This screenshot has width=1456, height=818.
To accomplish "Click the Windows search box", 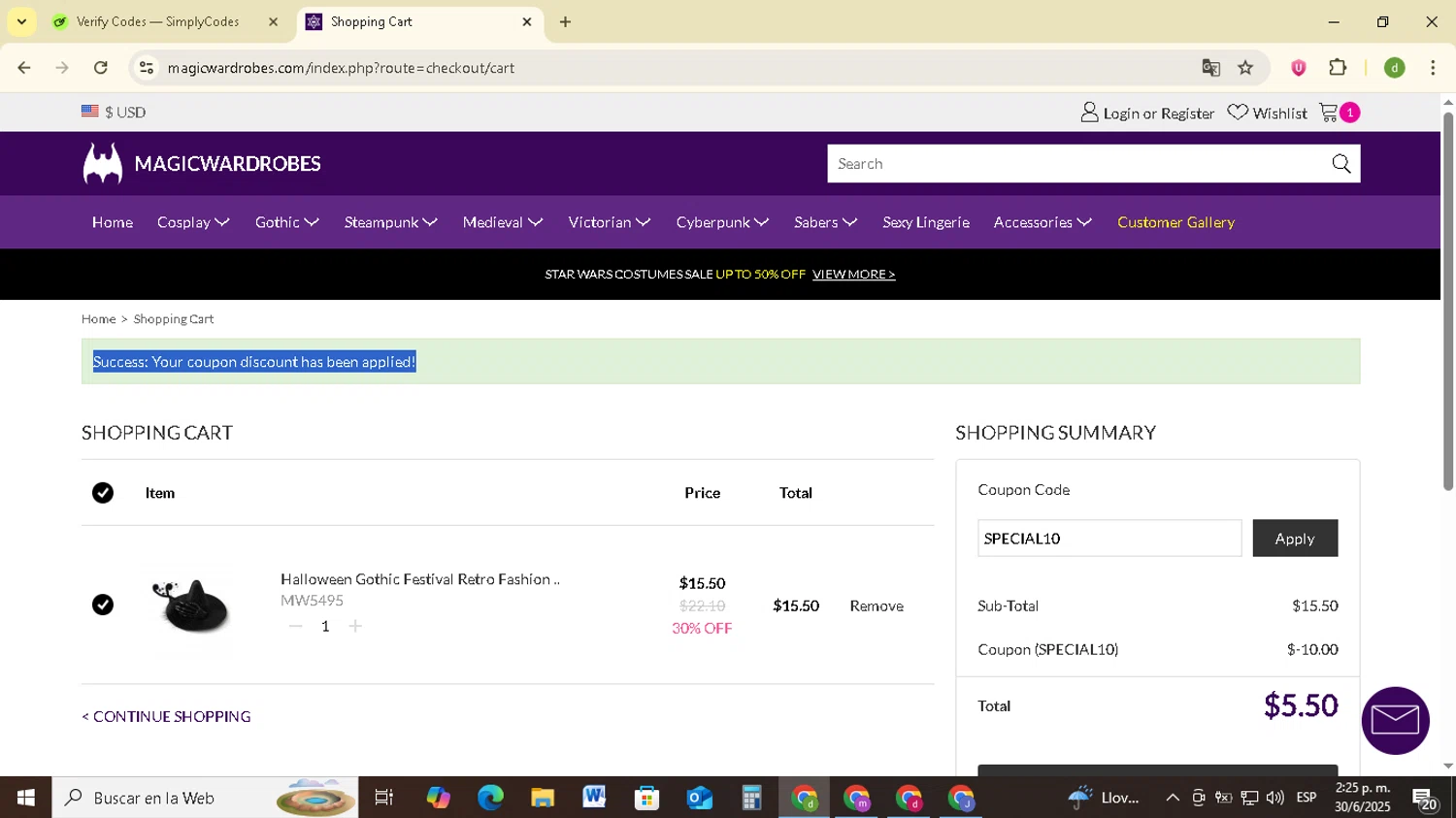I will 205,798.
